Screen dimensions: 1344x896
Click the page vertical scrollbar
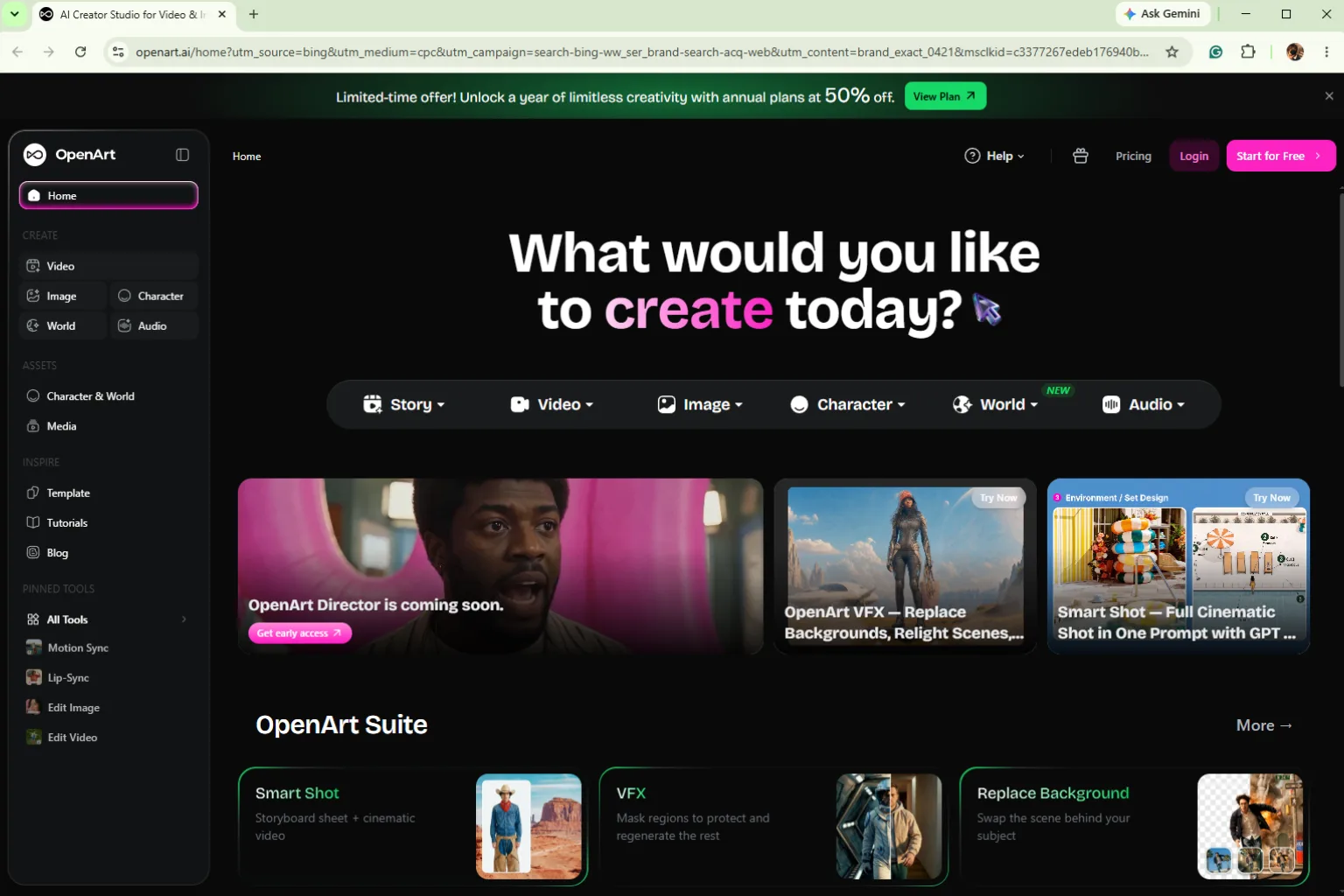[1340, 289]
